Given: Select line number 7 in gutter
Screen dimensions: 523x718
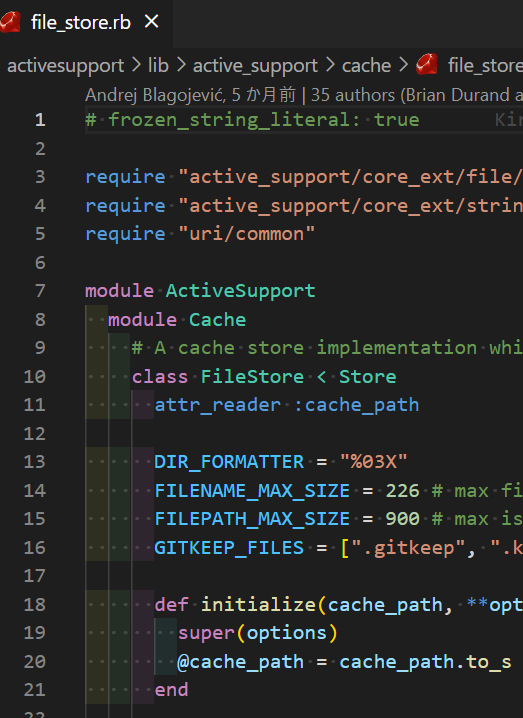Looking at the screenshot, I should [40, 291].
